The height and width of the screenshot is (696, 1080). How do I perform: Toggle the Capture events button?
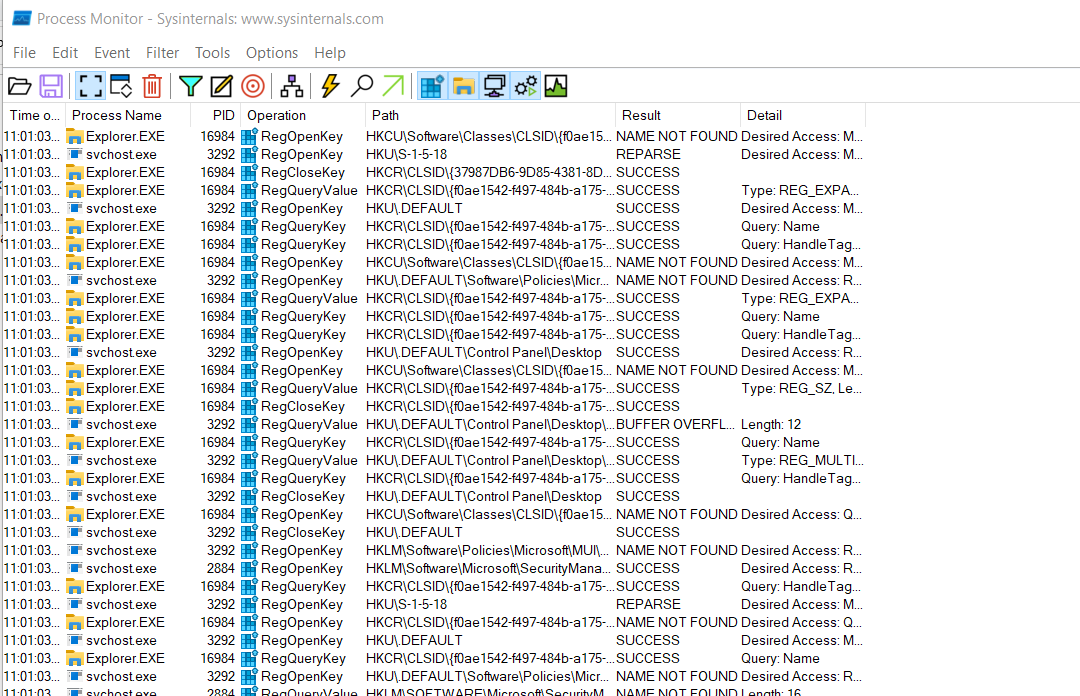coord(90,86)
